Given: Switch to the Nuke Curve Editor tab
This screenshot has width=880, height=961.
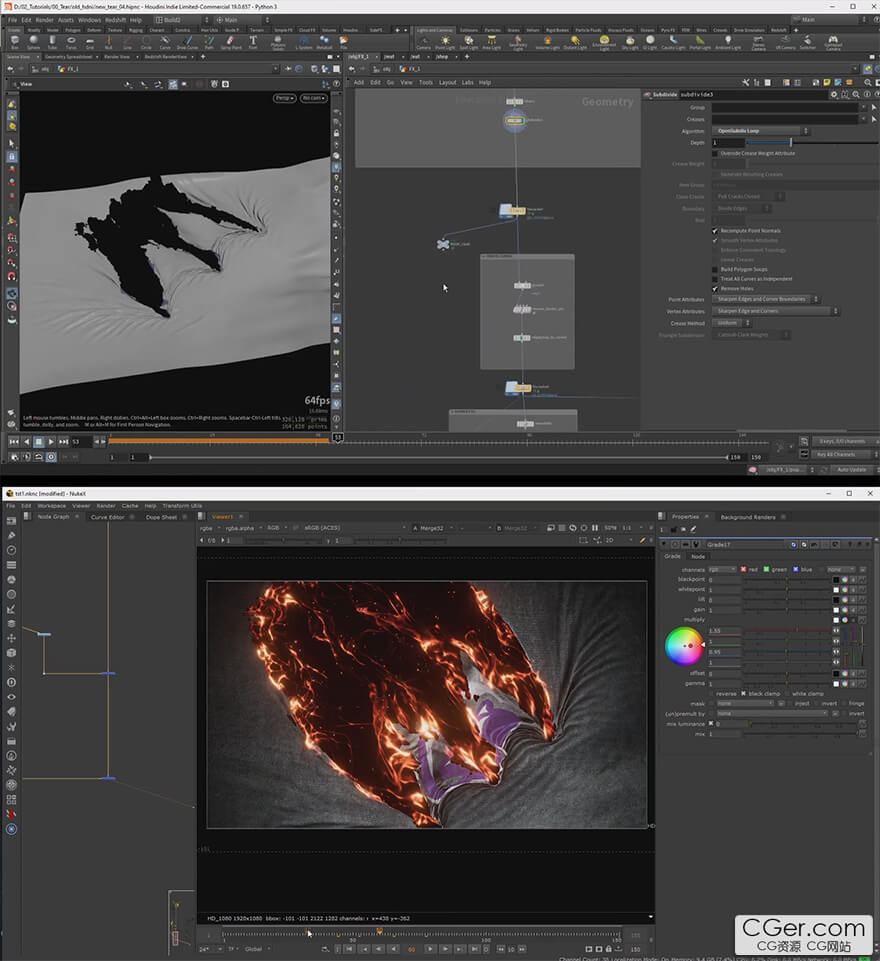Looking at the screenshot, I should [x=108, y=517].
